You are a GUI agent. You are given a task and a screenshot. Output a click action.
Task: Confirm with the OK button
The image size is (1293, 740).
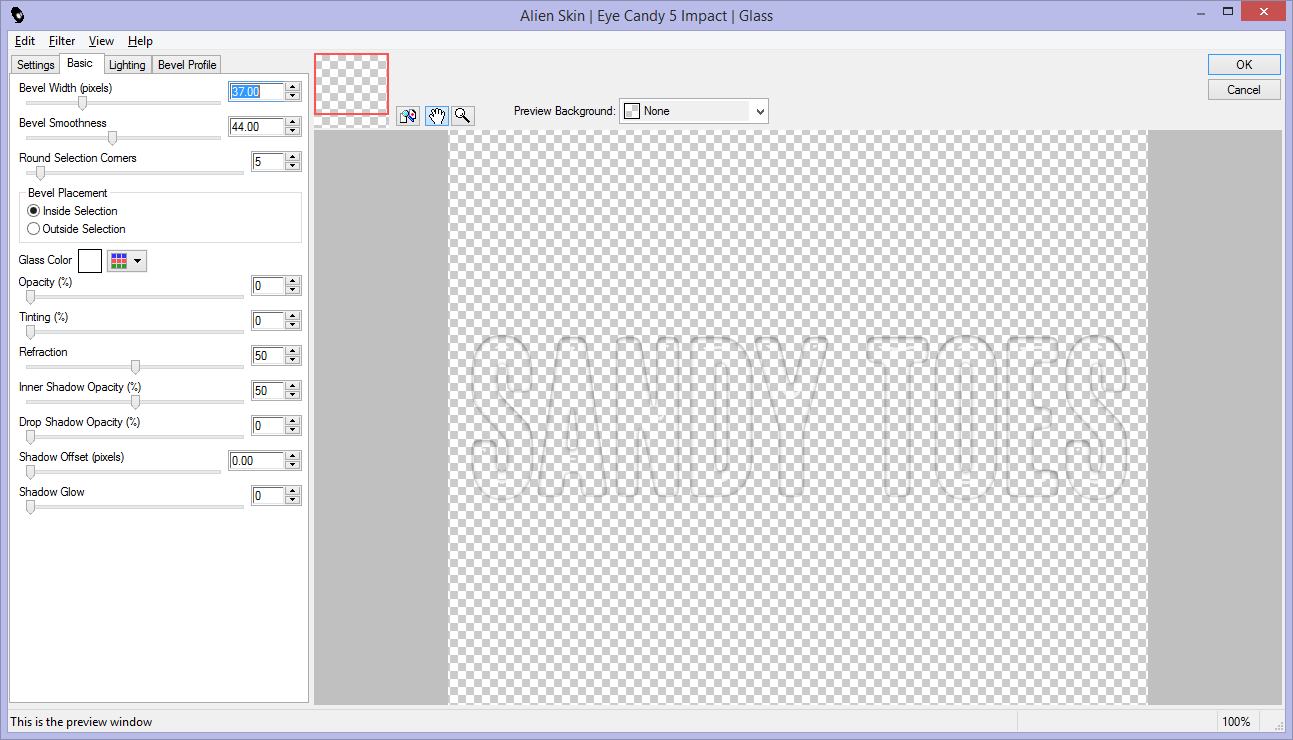(x=1244, y=64)
